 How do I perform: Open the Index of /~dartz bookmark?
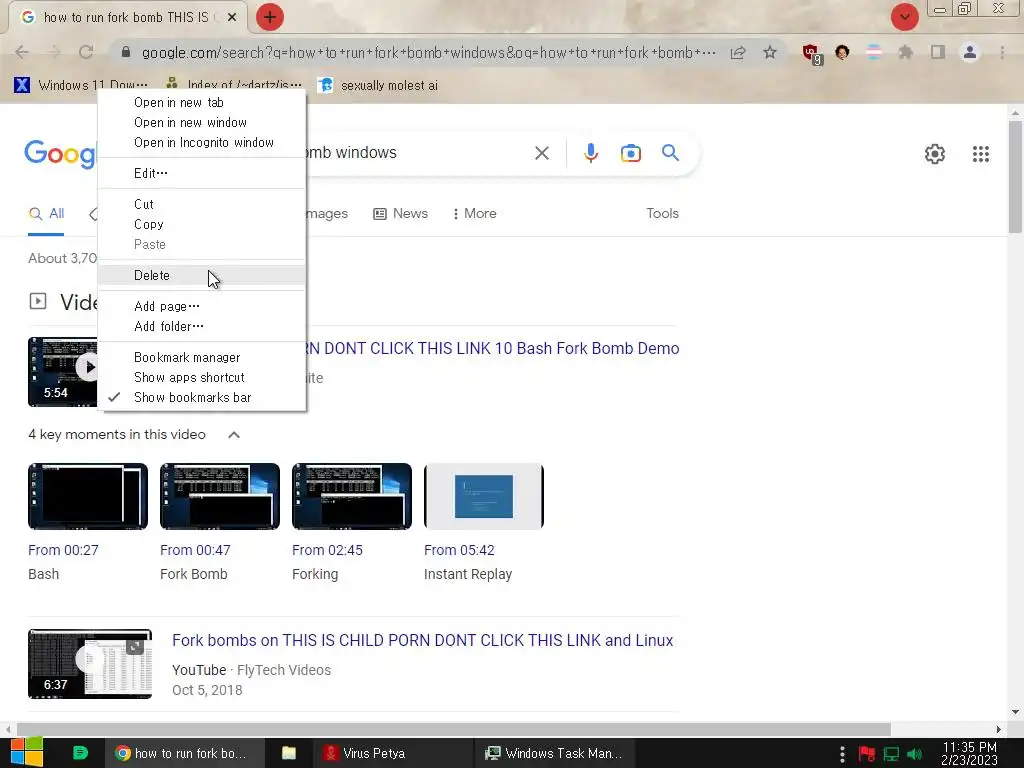234,86
